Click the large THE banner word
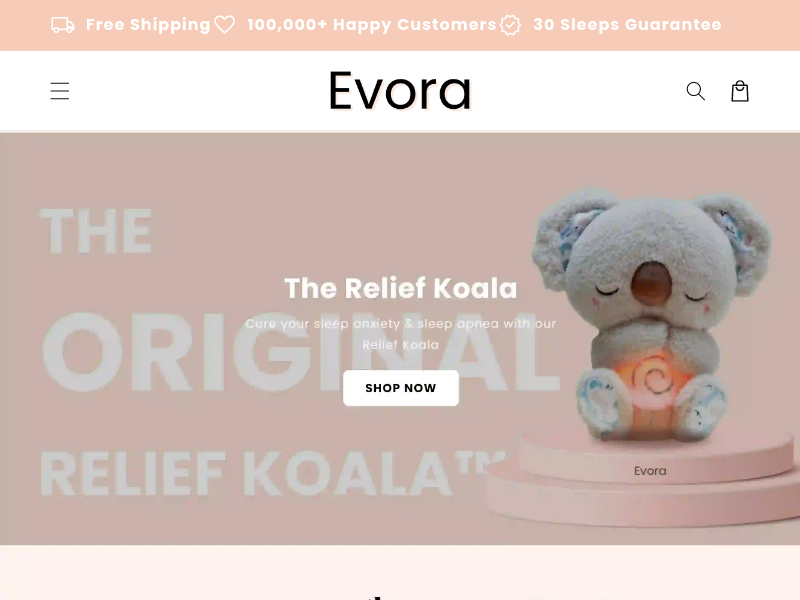Viewport: 800px width, 600px height. click(x=96, y=231)
